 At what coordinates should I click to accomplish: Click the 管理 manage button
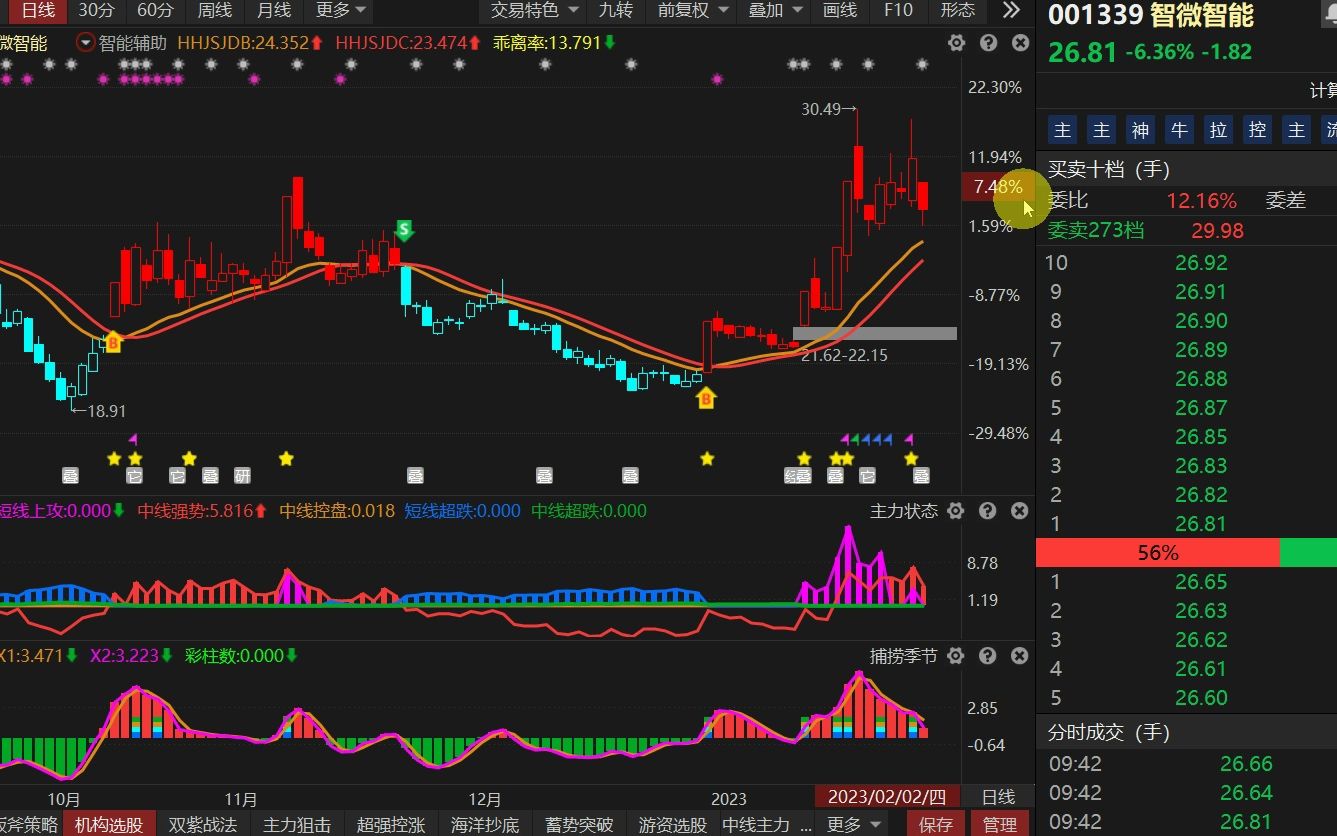click(1000, 825)
